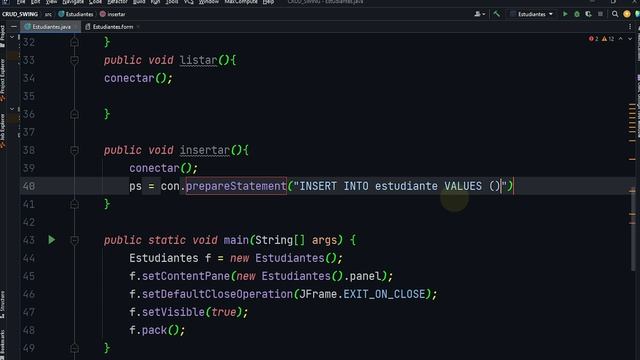This screenshot has height=360, width=640.
Task: Build project with the hammer icon
Action: [496, 14]
